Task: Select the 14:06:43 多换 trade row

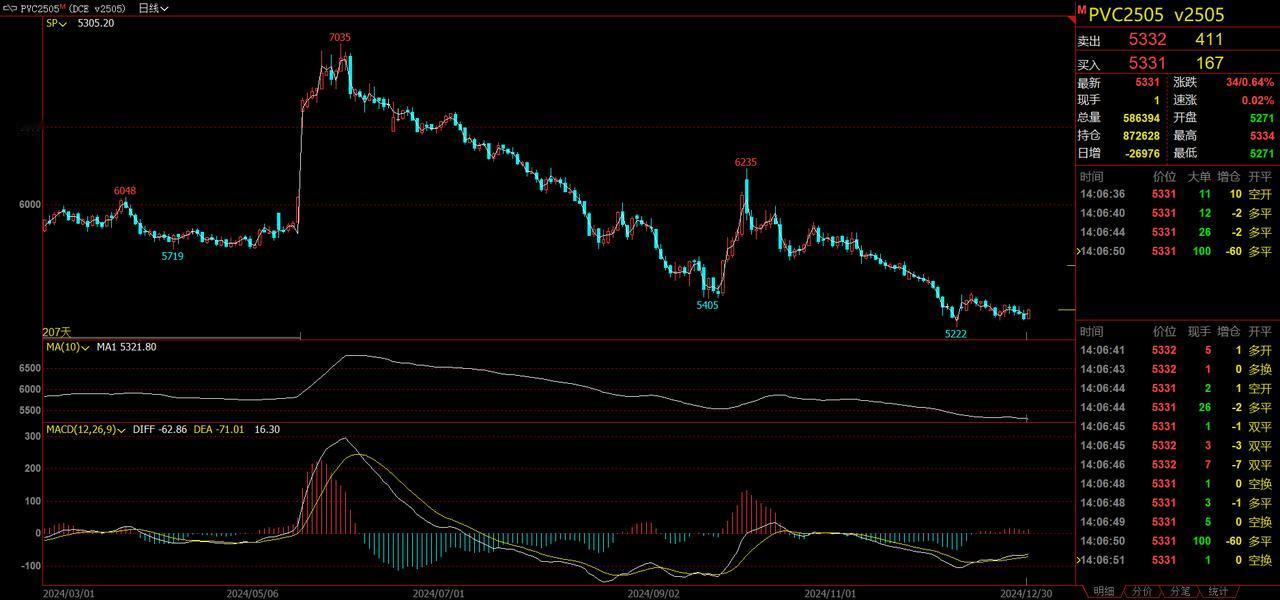Action: (1177, 369)
